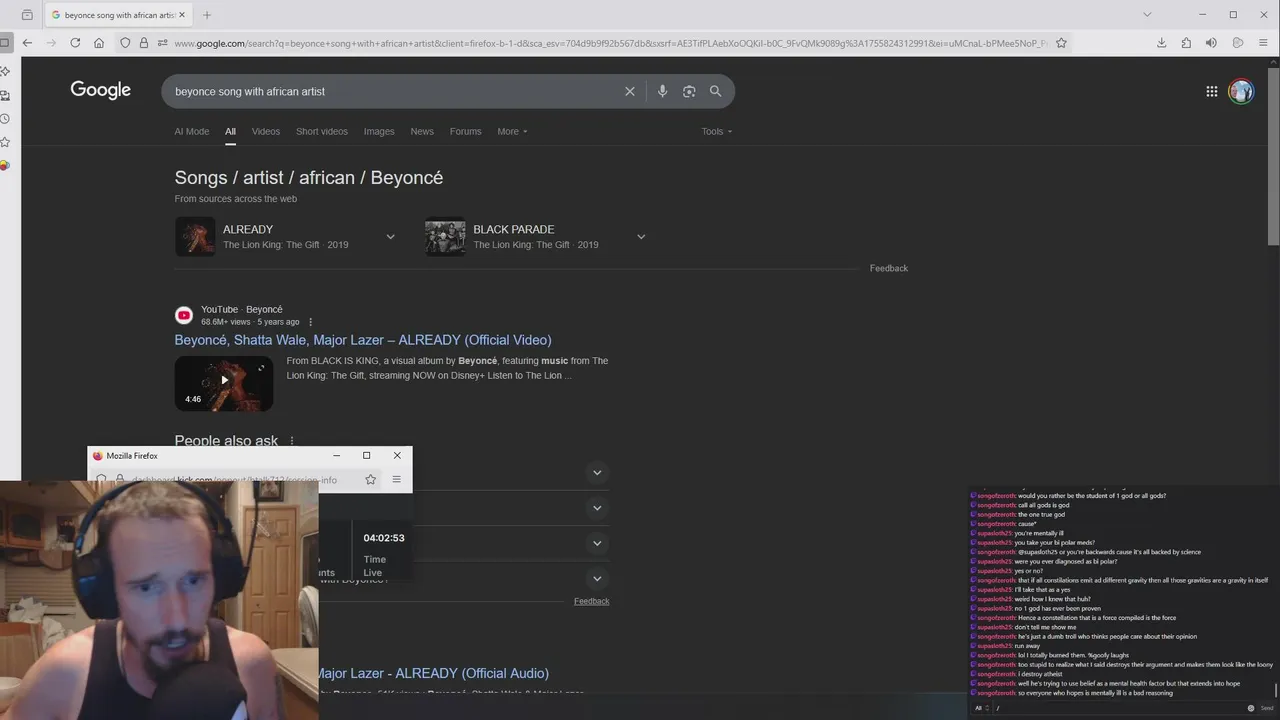
Task: Switch to Short videos tab
Action: pos(322,131)
